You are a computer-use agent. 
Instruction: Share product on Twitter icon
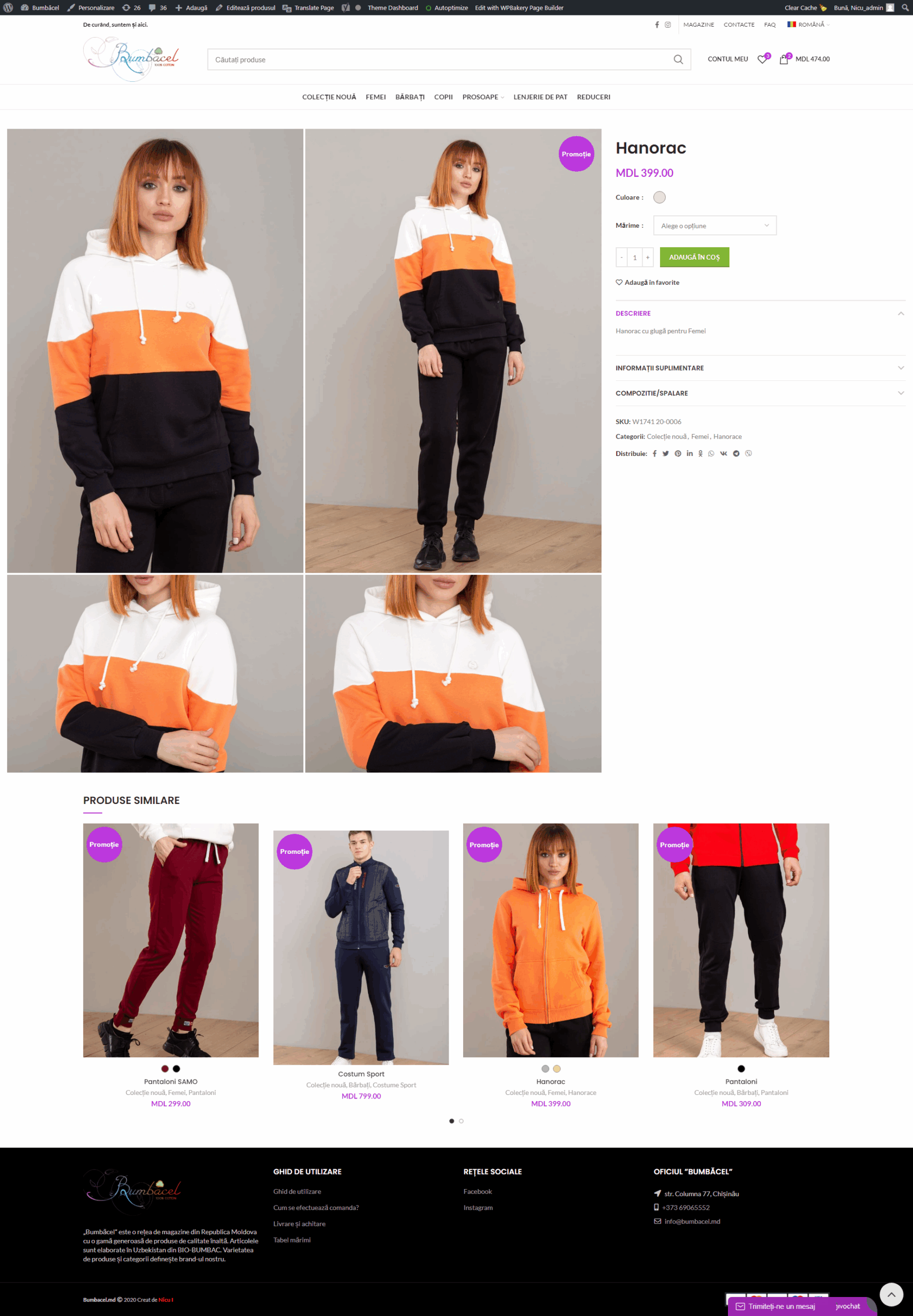click(x=665, y=453)
